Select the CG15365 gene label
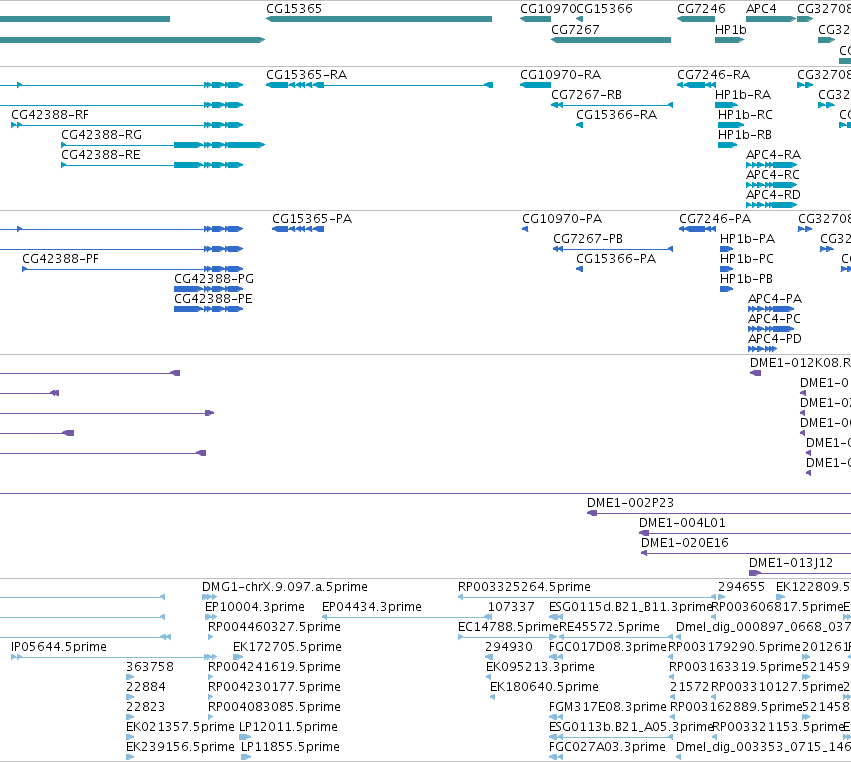The width and height of the screenshot is (851, 762). (x=294, y=9)
